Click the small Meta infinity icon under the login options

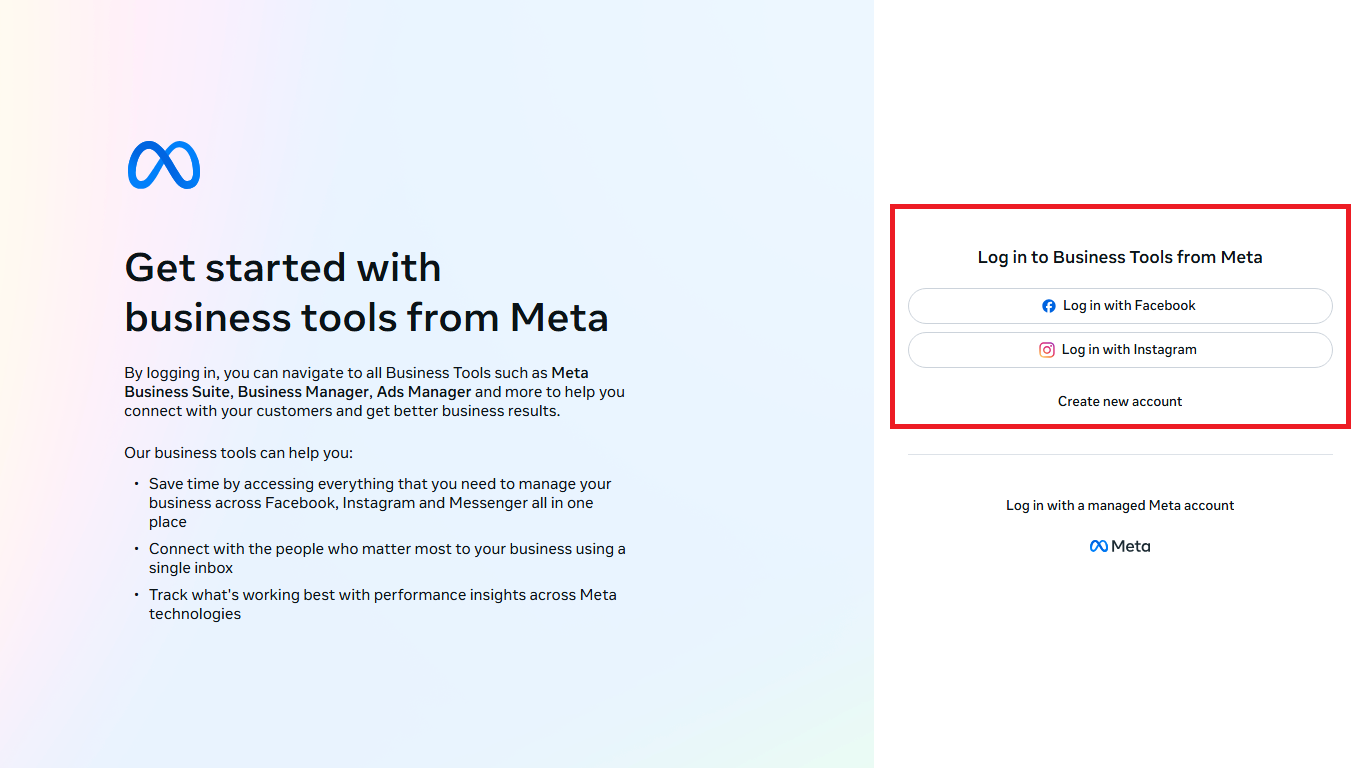[1098, 546]
